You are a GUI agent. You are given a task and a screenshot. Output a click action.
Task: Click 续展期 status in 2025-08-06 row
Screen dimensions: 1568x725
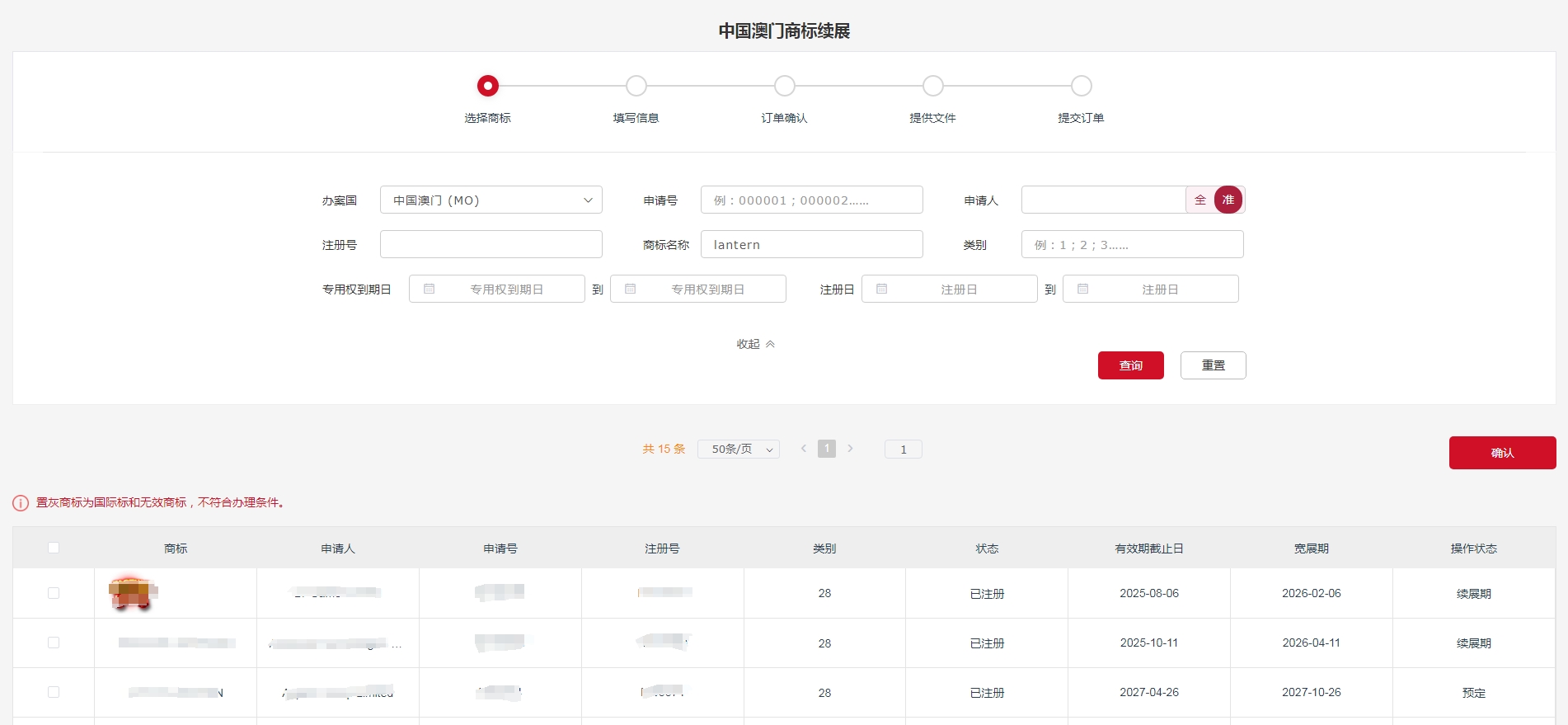pyautogui.click(x=1474, y=594)
